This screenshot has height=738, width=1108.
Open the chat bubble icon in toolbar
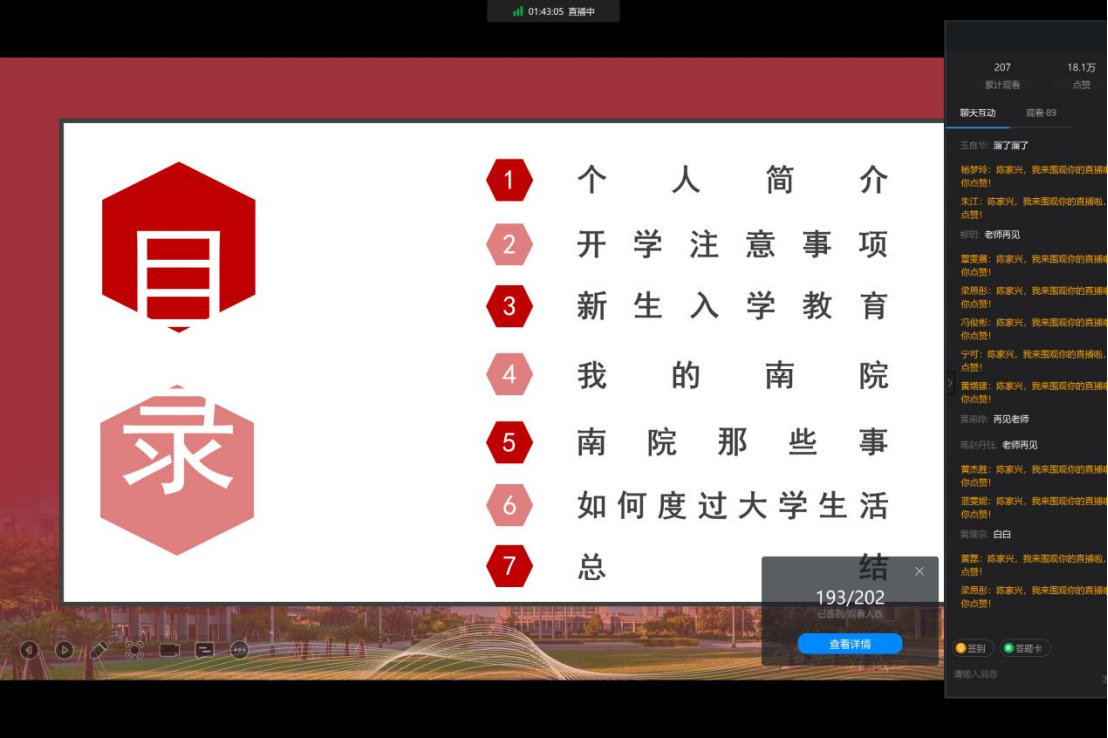coord(204,650)
